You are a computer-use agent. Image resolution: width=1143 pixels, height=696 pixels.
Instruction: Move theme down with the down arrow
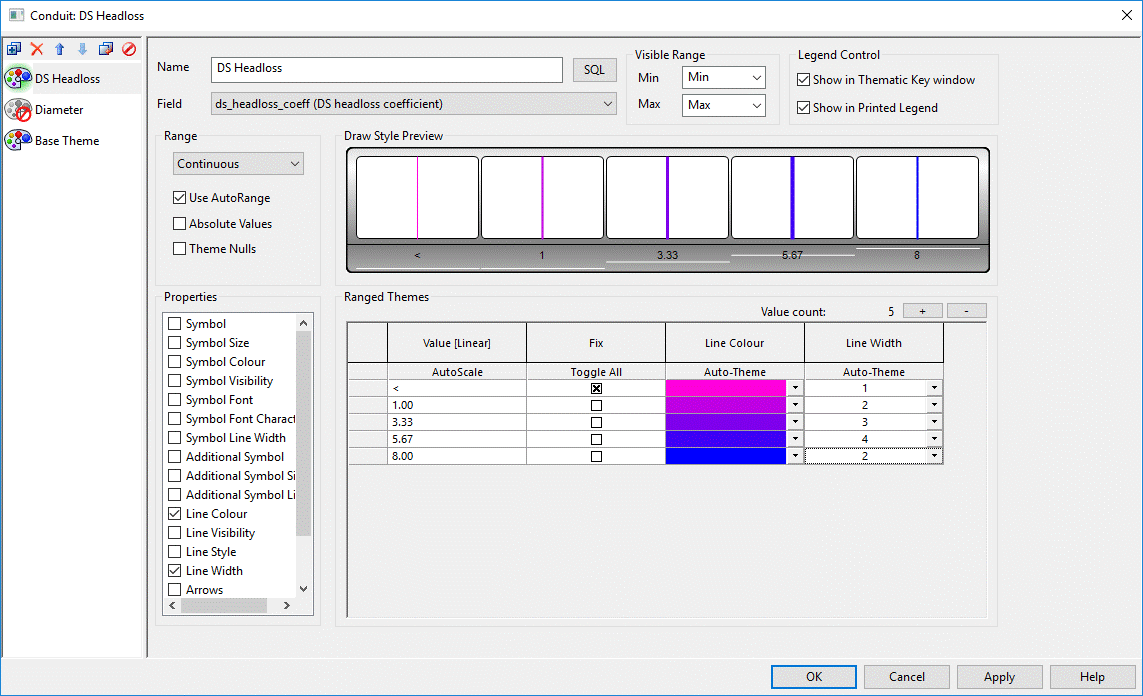[x=83, y=49]
